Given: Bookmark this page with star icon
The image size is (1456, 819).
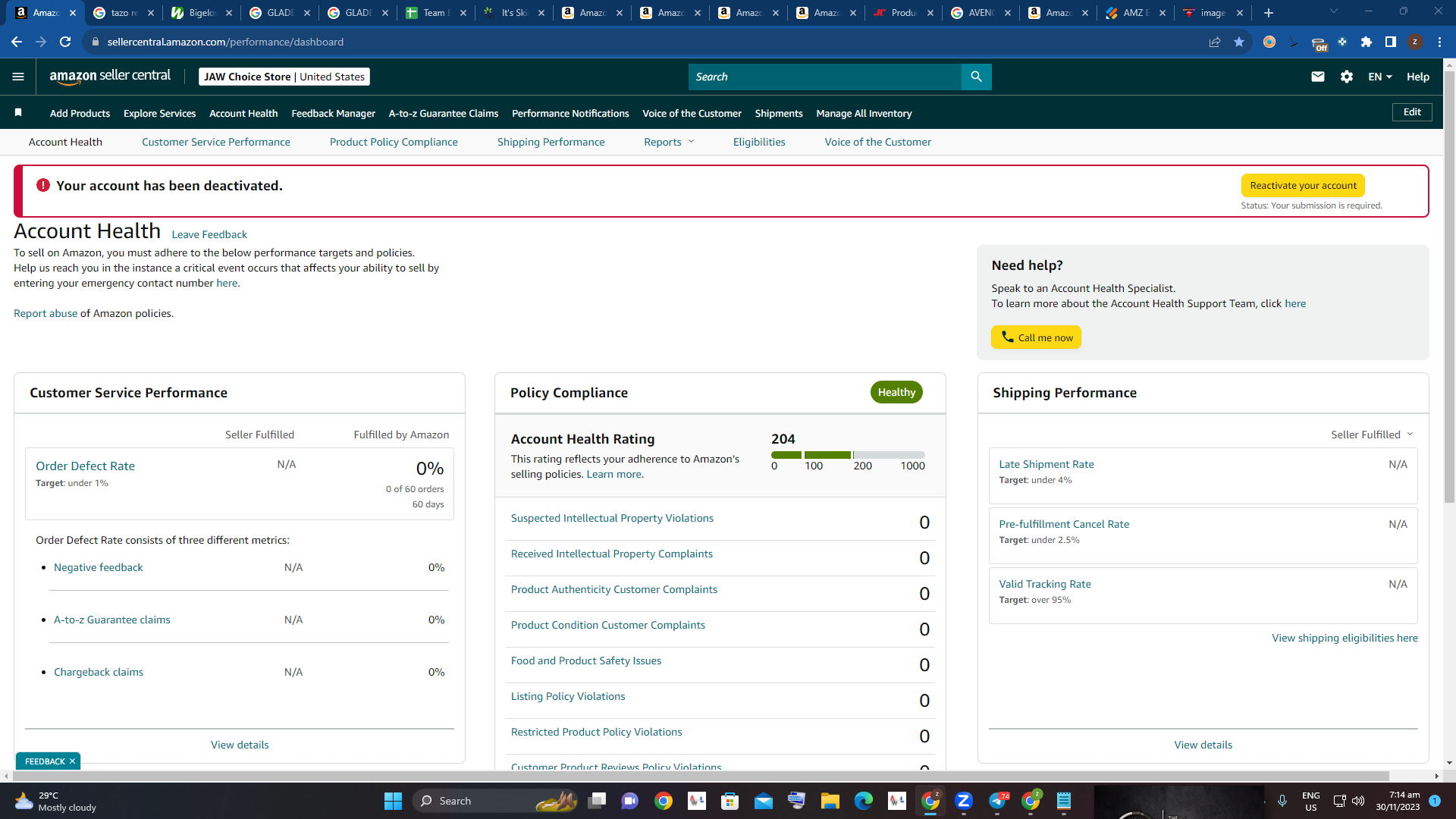Looking at the screenshot, I should [x=1239, y=42].
